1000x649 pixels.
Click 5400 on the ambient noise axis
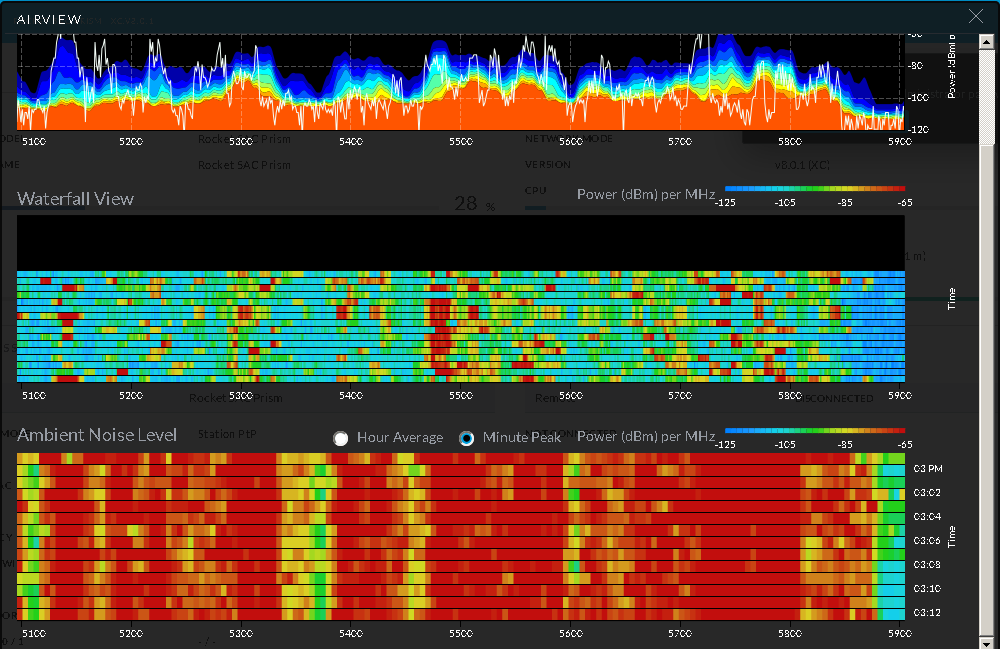click(x=351, y=634)
